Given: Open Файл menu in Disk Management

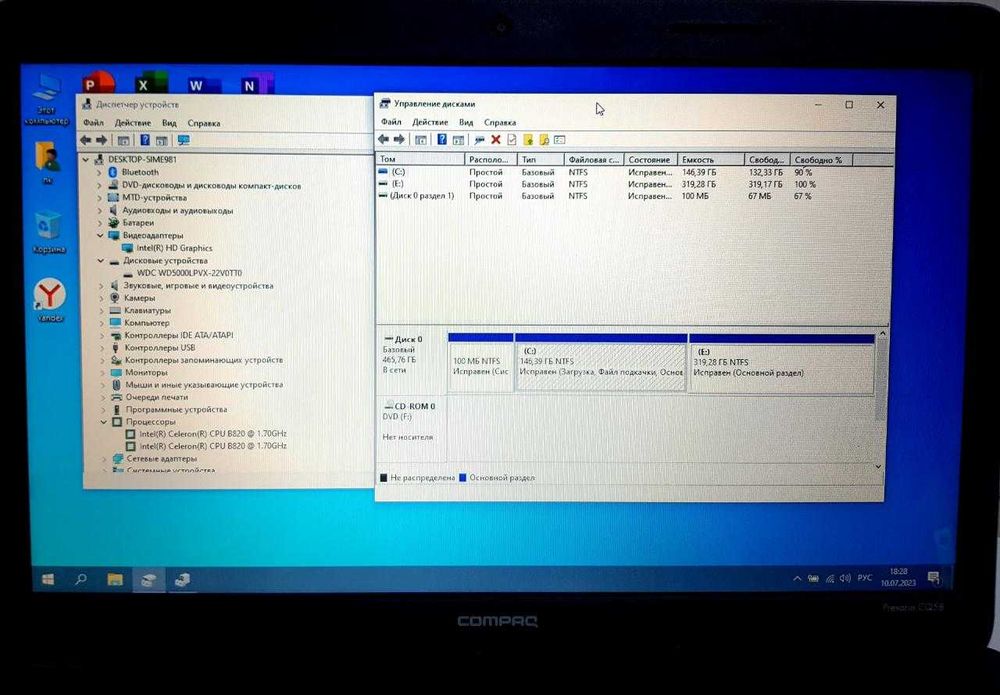Looking at the screenshot, I should click(391, 122).
